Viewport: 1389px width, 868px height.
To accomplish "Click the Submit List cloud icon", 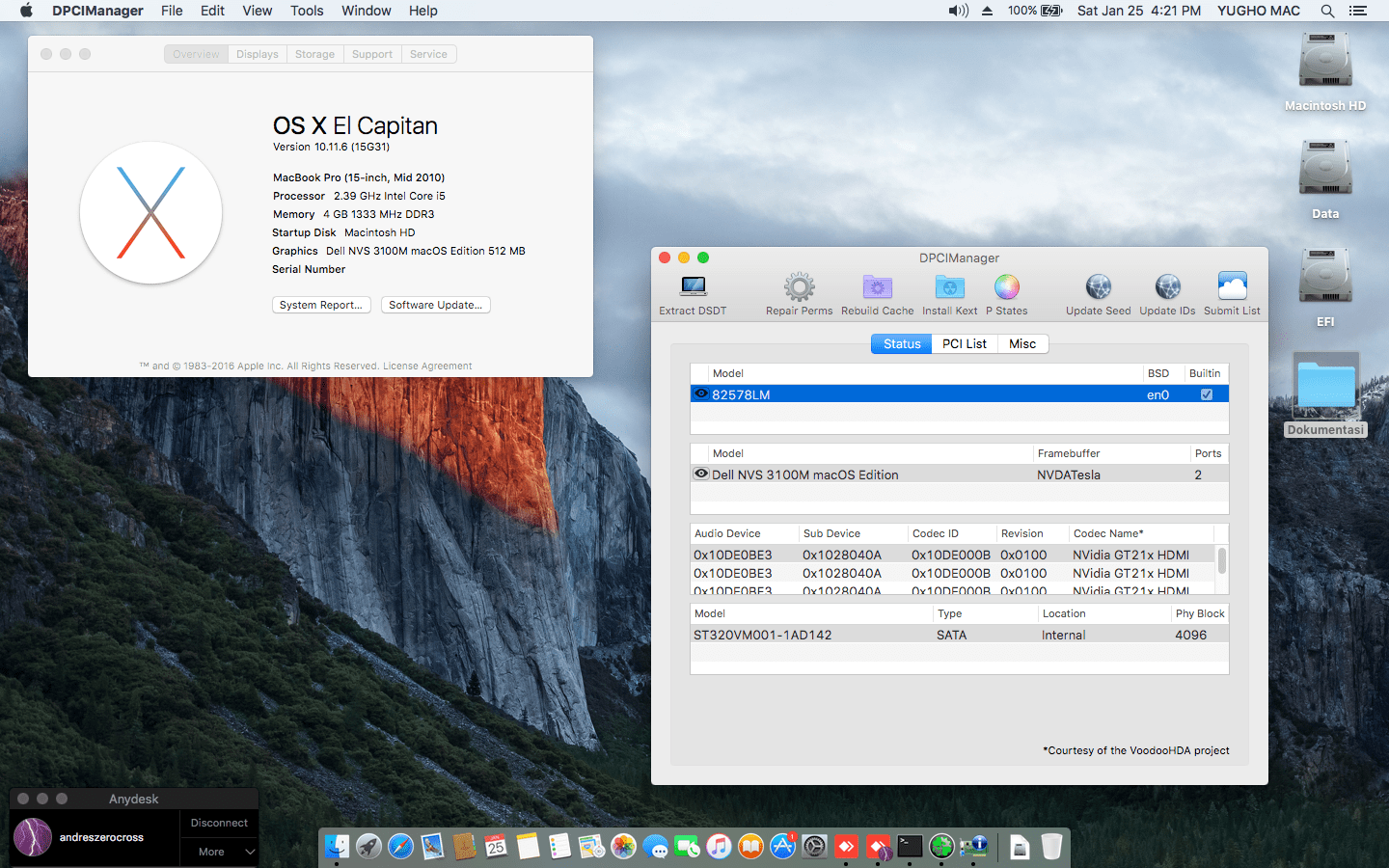I will tap(1232, 286).
